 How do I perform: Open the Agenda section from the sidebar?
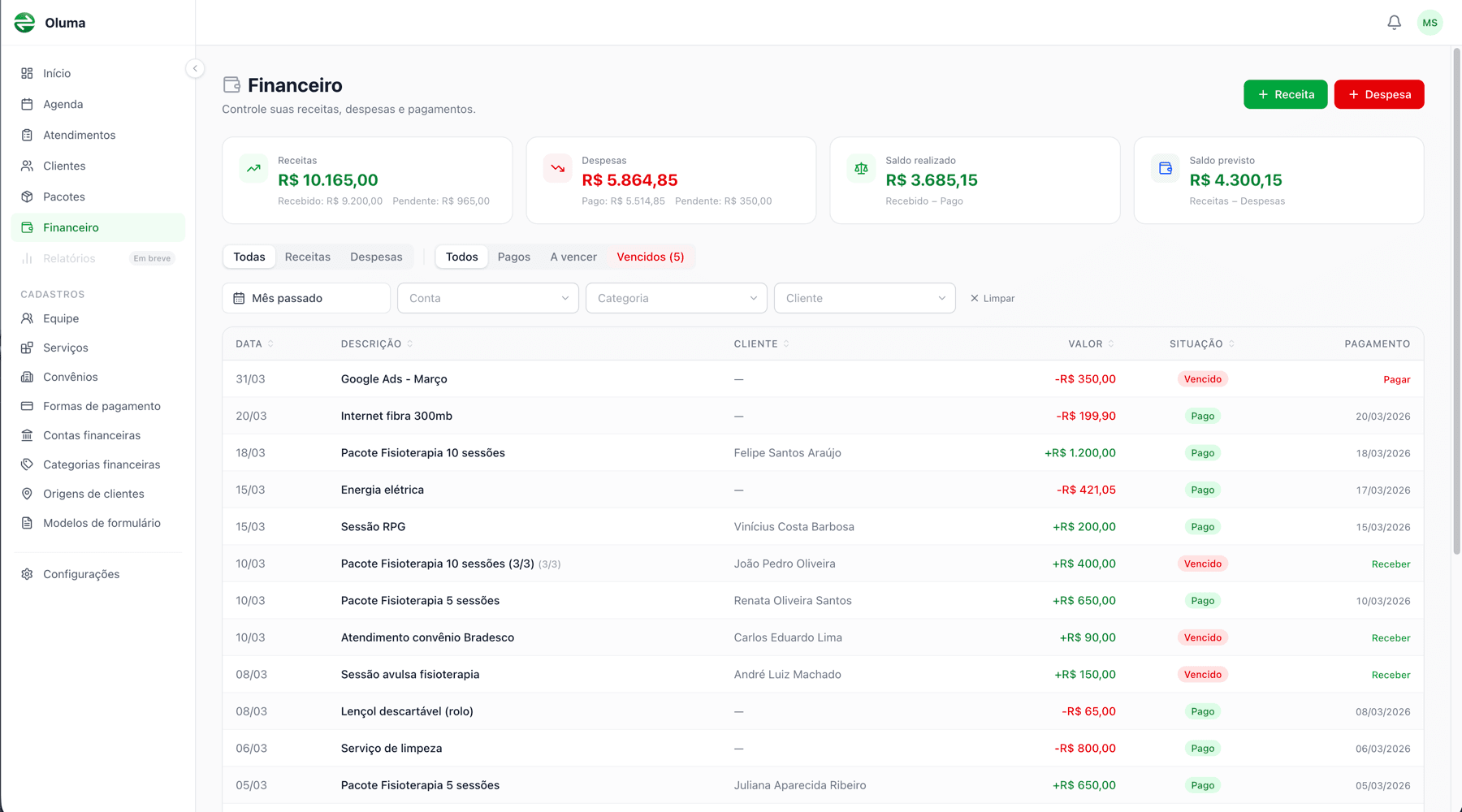pos(63,104)
